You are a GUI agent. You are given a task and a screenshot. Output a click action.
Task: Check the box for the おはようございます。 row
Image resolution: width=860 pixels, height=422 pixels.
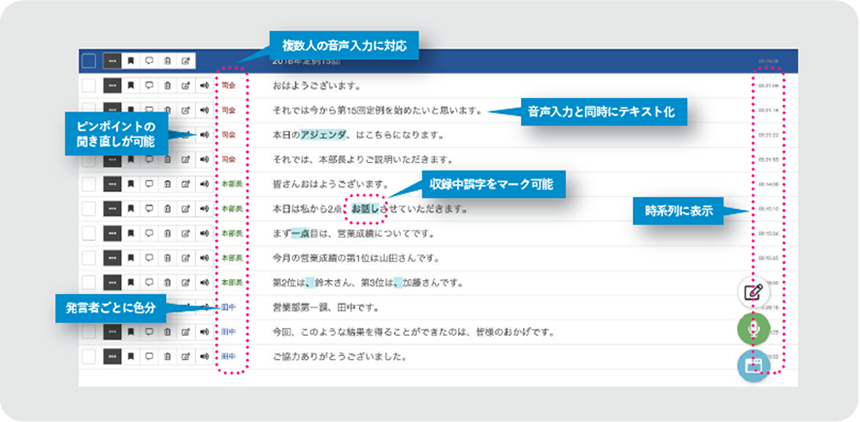coord(88,86)
